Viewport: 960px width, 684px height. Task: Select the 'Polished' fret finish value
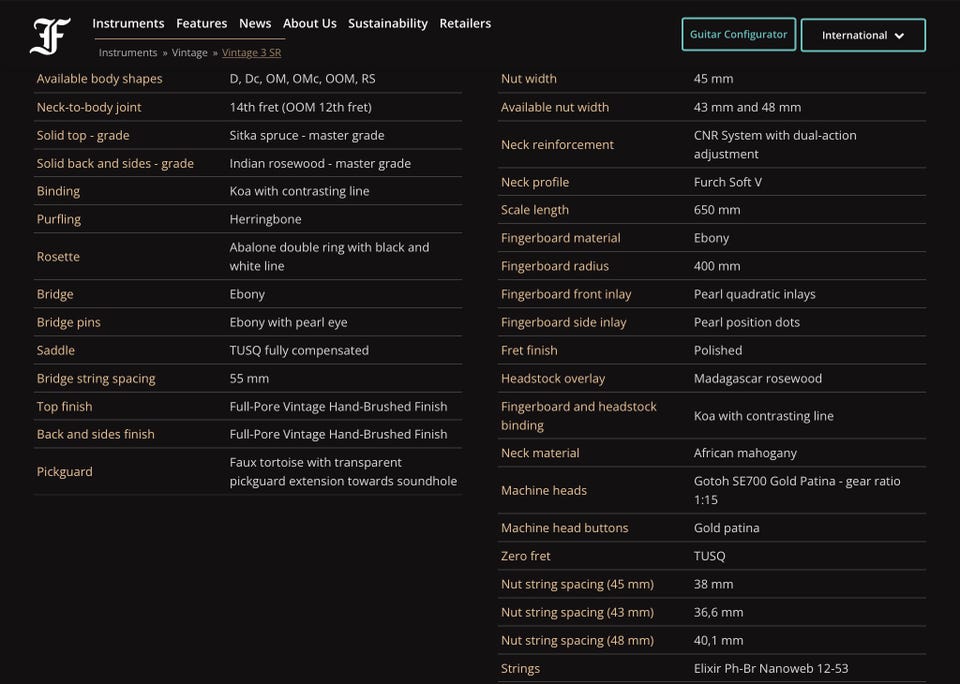[x=718, y=351]
